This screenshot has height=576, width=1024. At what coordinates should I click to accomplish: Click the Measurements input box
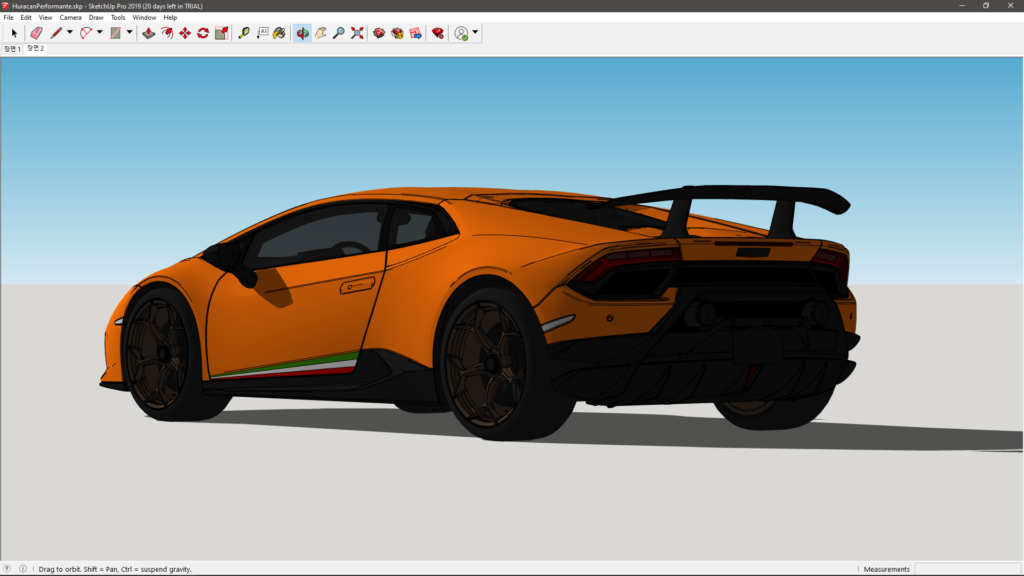[966, 569]
